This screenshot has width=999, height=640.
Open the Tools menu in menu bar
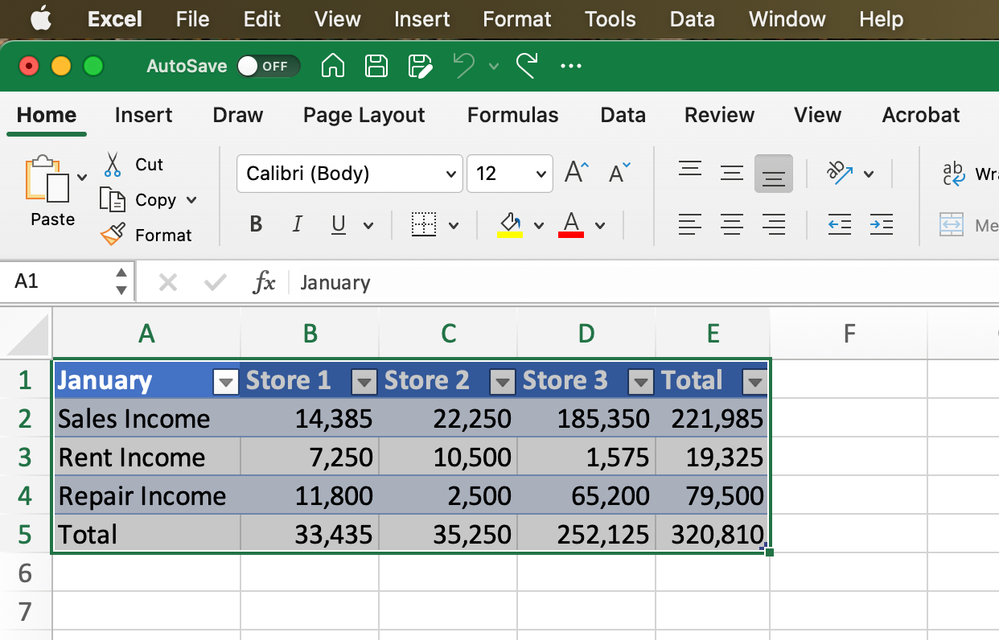[x=610, y=19]
